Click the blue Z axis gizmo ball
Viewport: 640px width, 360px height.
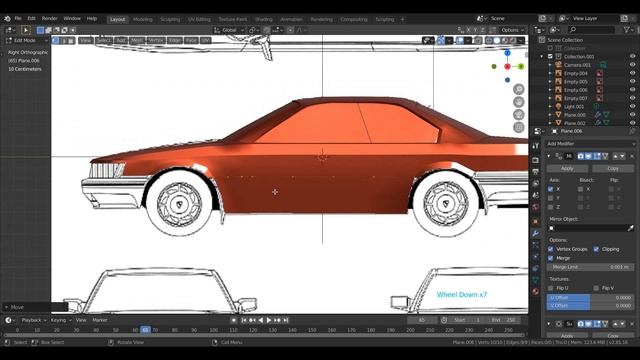(507, 53)
